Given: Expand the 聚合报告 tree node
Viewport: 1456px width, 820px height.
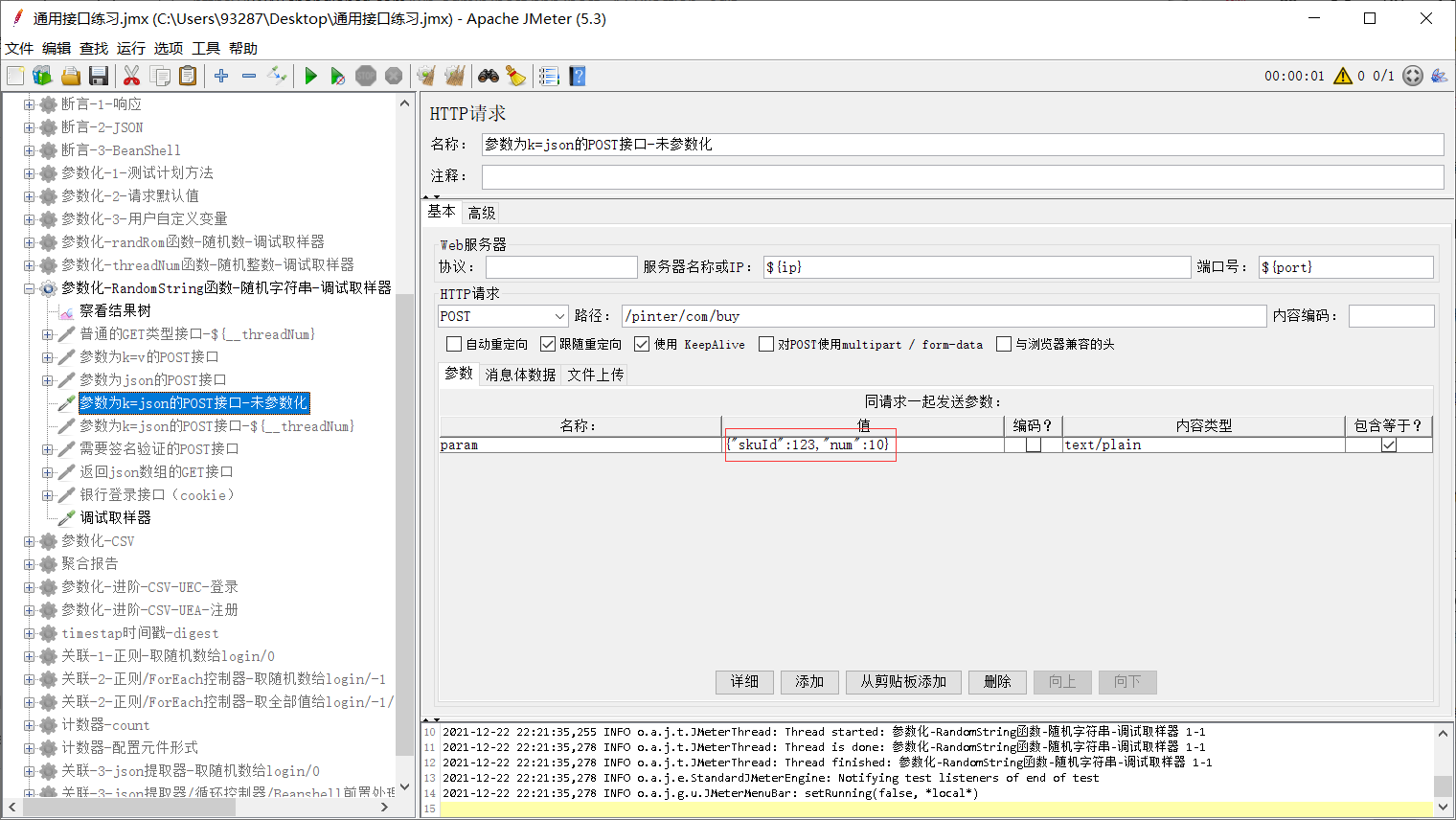Looking at the screenshot, I should coord(29,564).
